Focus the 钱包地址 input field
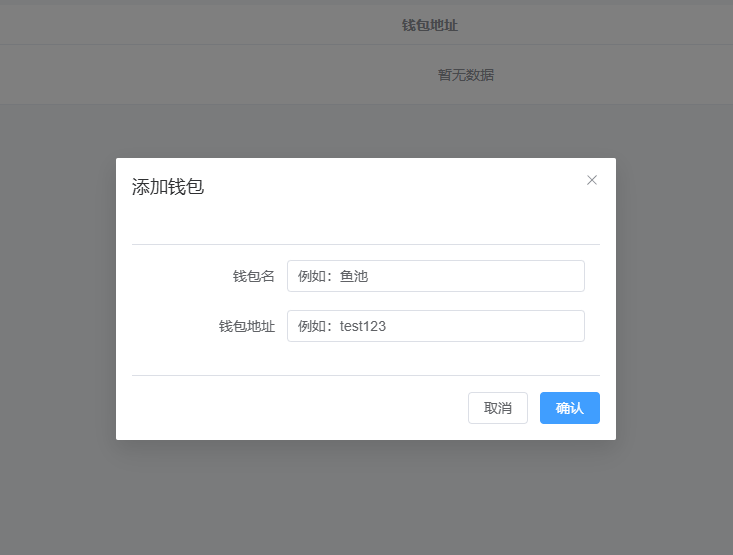This screenshot has width=733, height=555. pyautogui.click(x=435, y=326)
